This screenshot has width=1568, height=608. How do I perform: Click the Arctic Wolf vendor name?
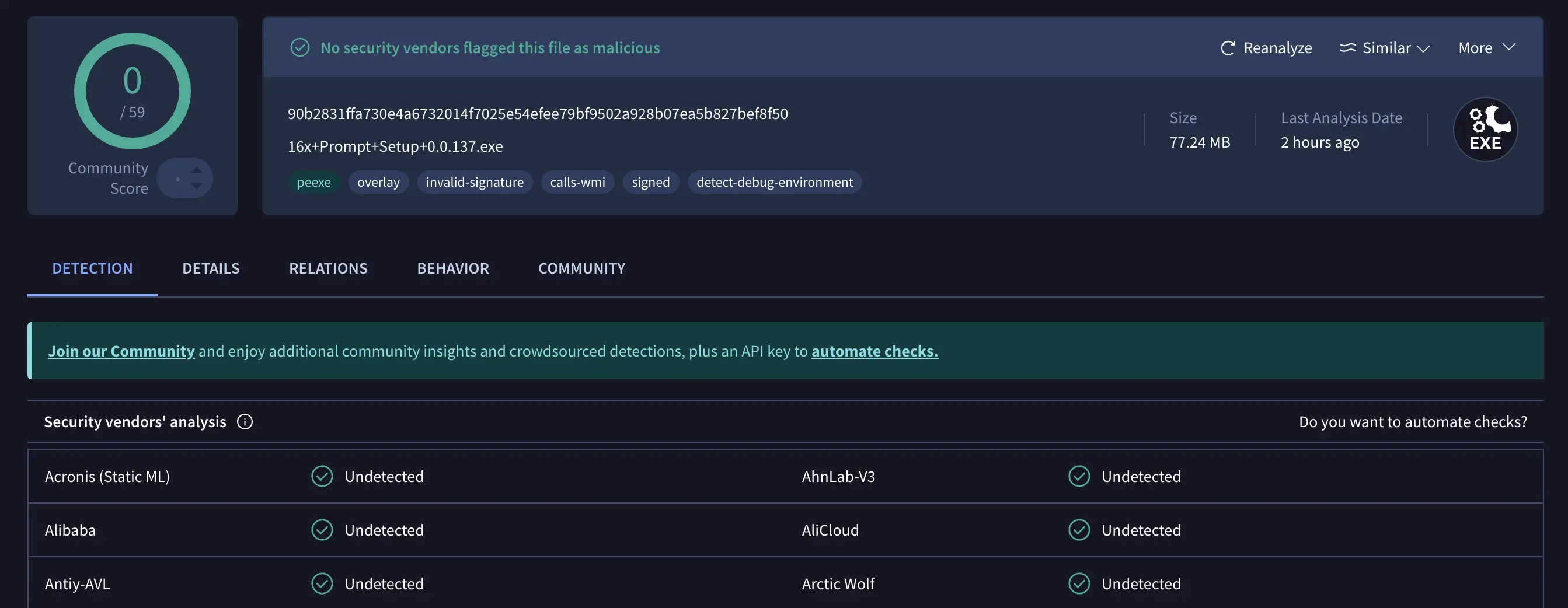coord(838,583)
